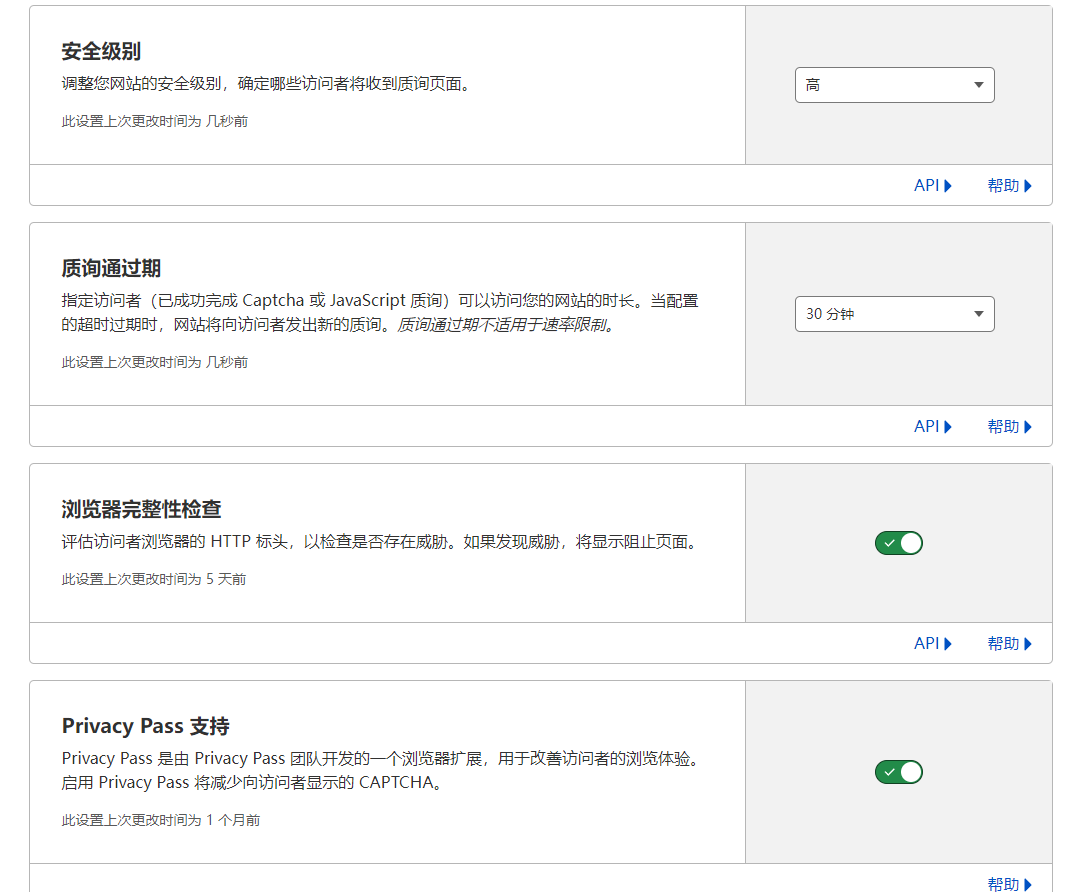Click the 安全级别 description text about 质询页面
This screenshot has height=892, width=1078.
point(265,84)
